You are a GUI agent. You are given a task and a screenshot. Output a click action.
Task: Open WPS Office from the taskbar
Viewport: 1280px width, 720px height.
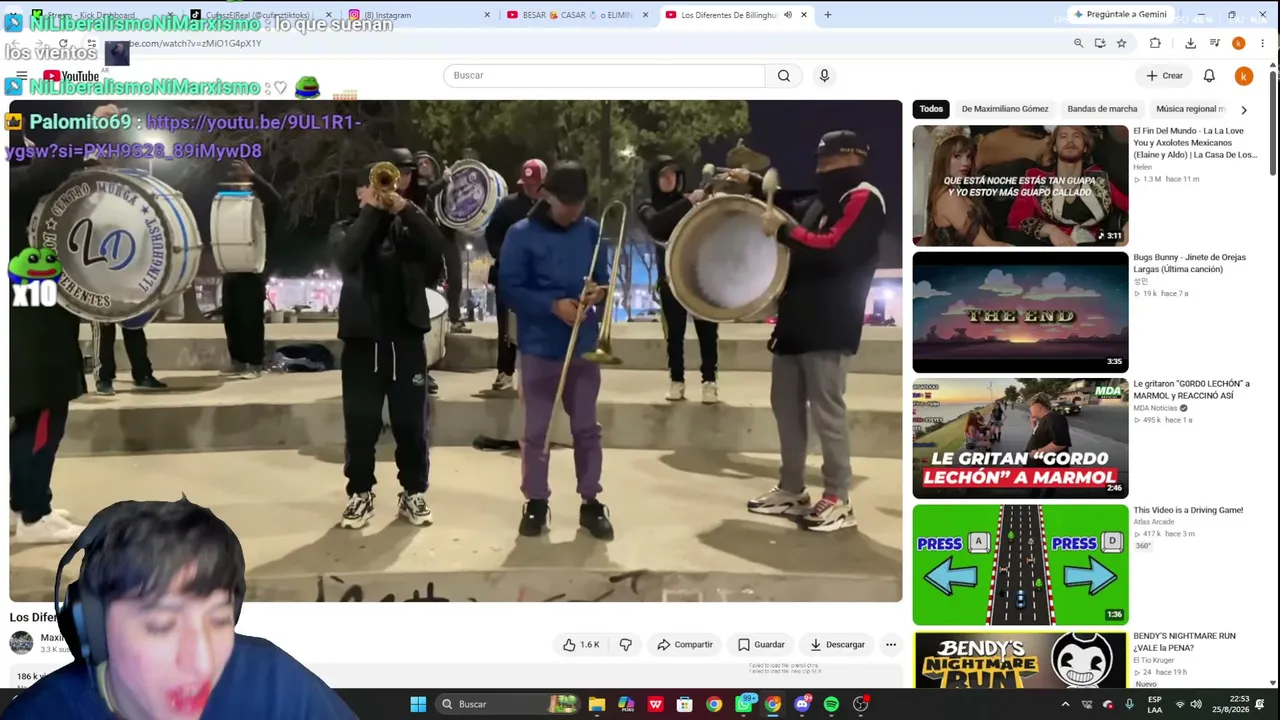(656, 704)
